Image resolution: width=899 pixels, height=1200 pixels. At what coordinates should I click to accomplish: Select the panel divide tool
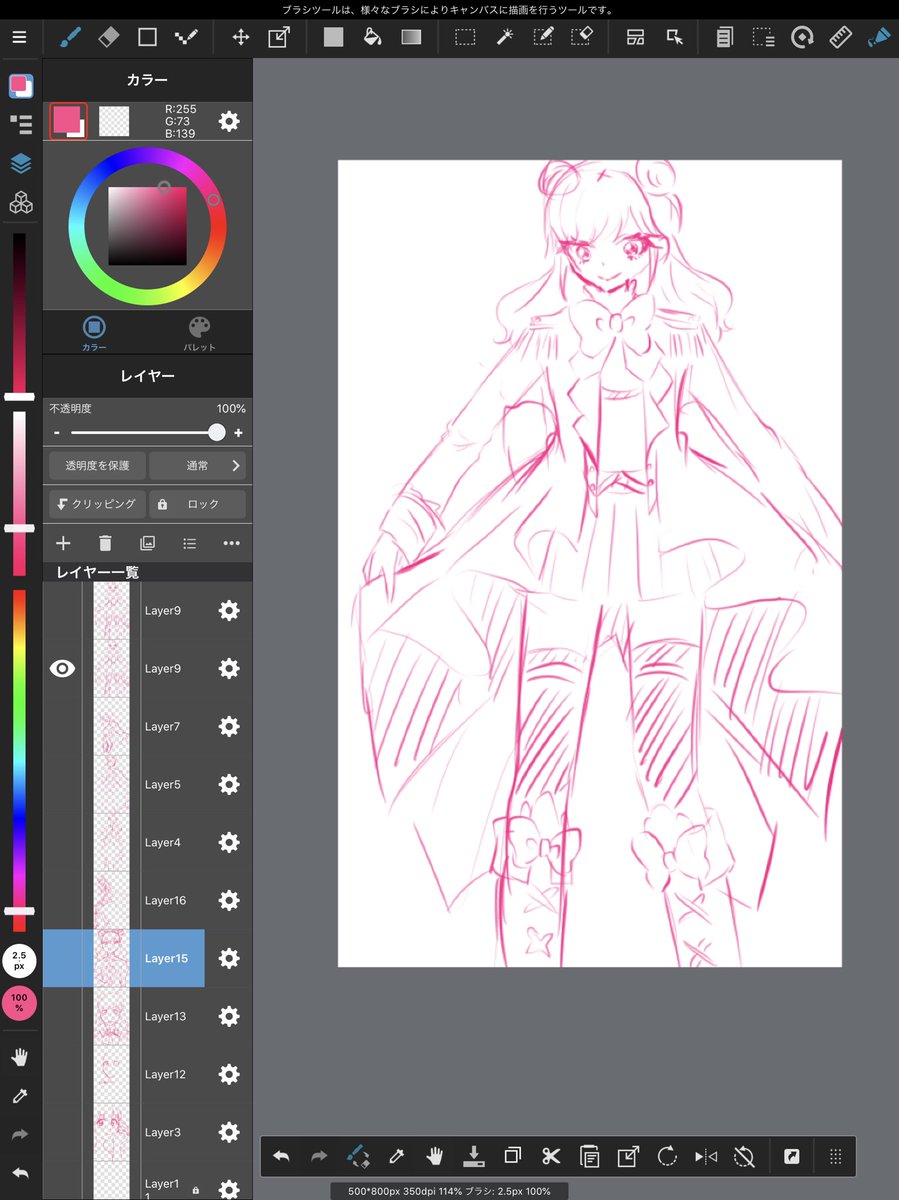635,37
